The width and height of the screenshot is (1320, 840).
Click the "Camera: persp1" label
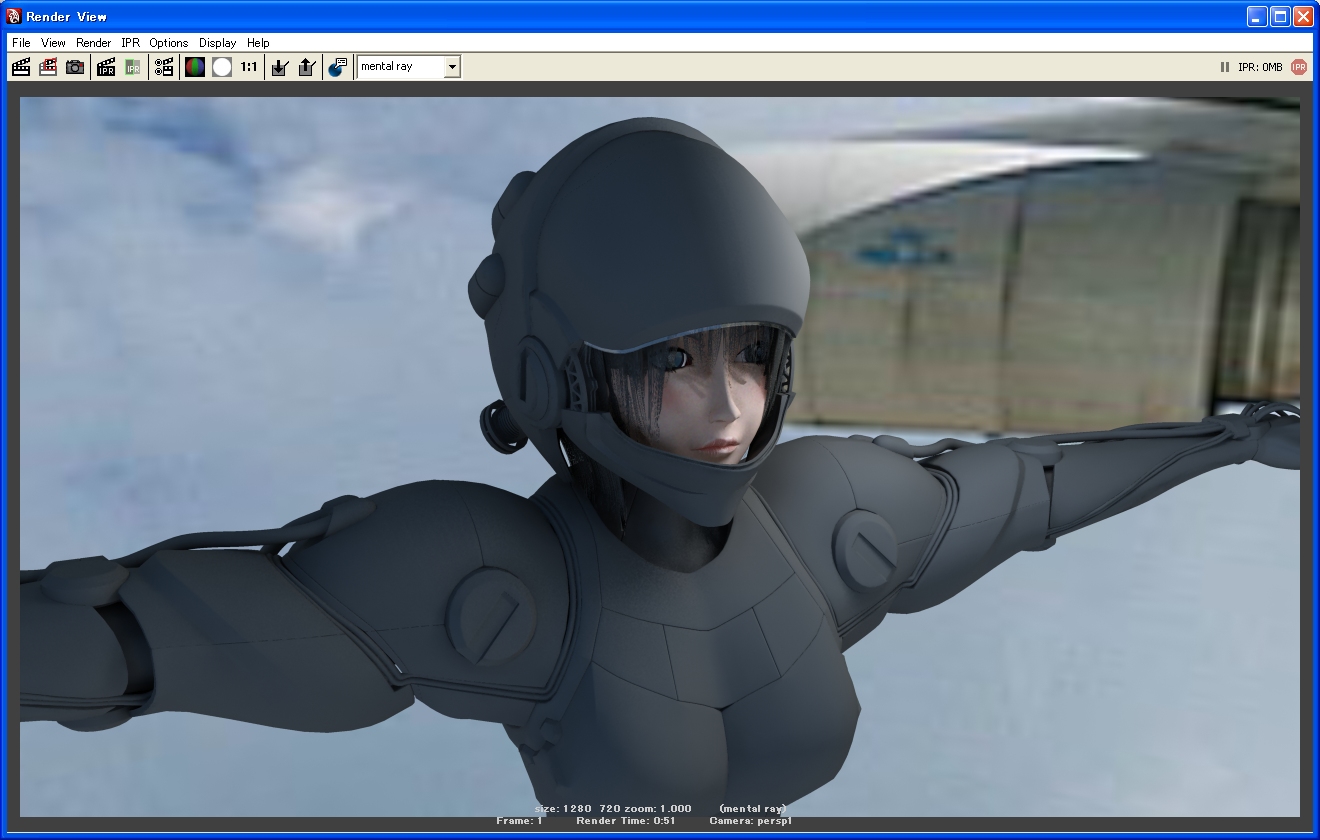(x=750, y=821)
